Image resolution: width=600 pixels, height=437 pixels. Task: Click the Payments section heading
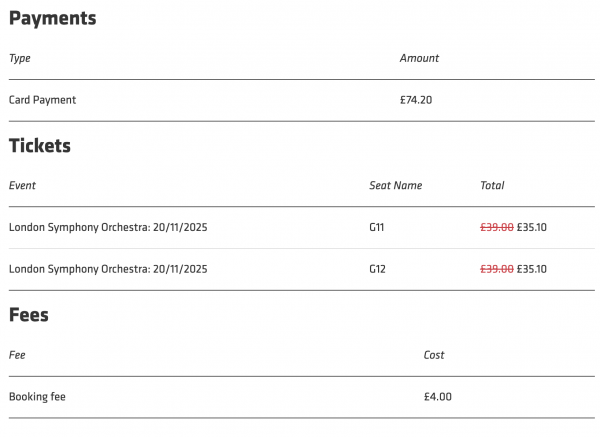pos(52,18)
